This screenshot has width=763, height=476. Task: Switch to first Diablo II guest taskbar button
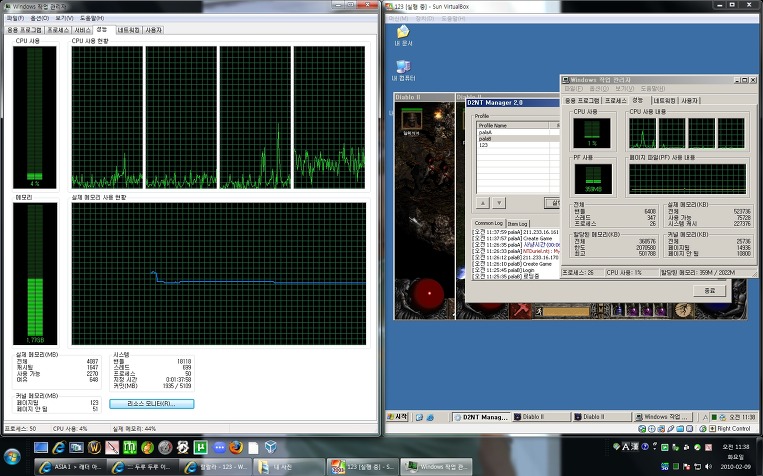[x=541, y=417]
